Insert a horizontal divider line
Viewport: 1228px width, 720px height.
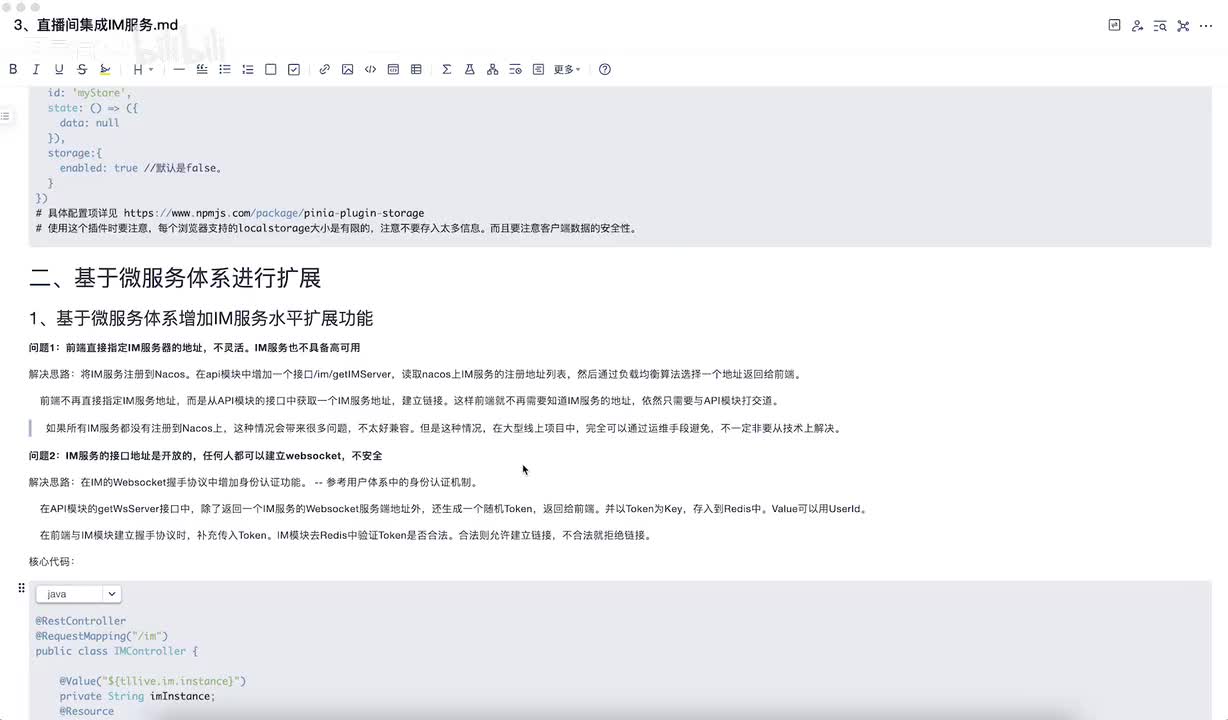(179, 69)
